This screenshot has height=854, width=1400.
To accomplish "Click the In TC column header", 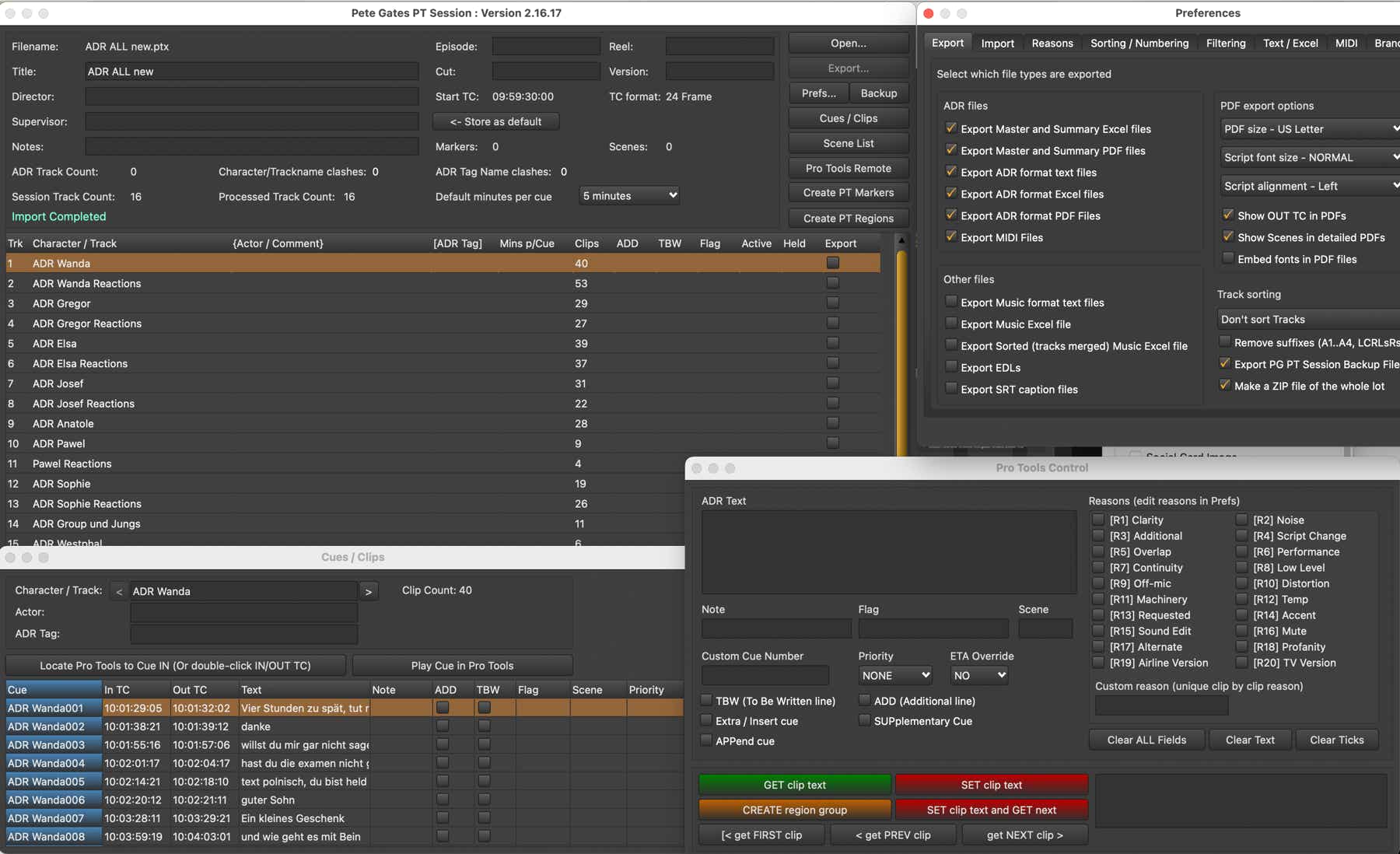I will pos(136,690).
